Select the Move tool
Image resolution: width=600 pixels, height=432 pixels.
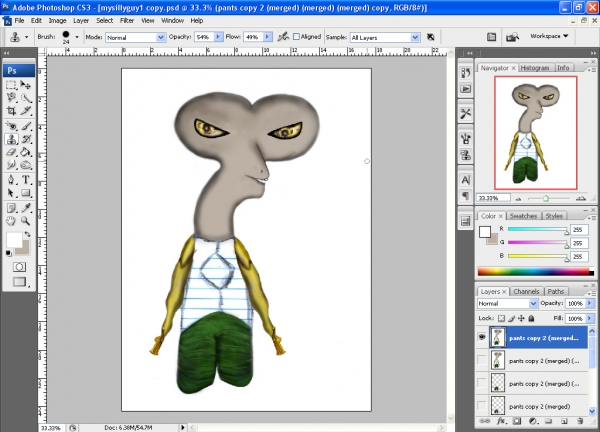26,85
